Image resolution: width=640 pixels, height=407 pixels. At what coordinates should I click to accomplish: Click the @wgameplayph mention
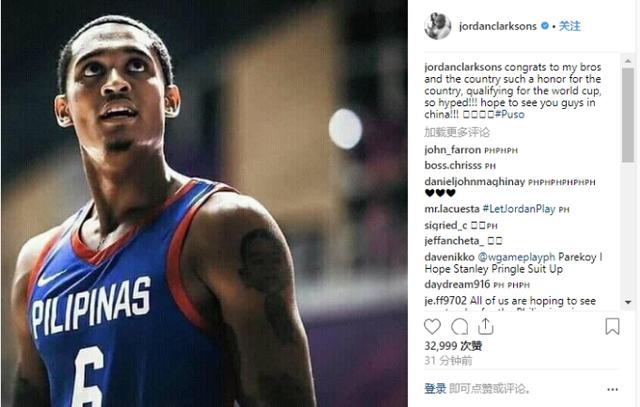[x=516, y=257]
